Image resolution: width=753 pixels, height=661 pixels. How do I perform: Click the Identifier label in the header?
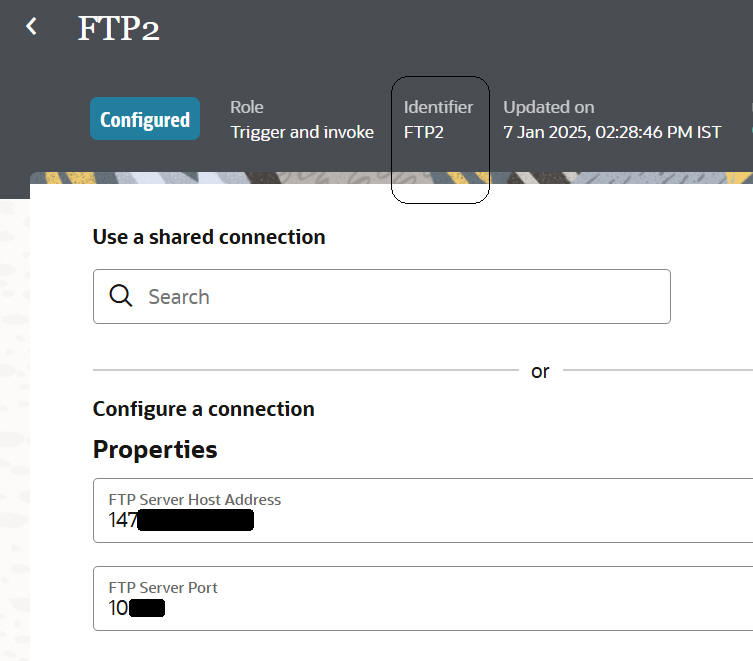[438, 107]
